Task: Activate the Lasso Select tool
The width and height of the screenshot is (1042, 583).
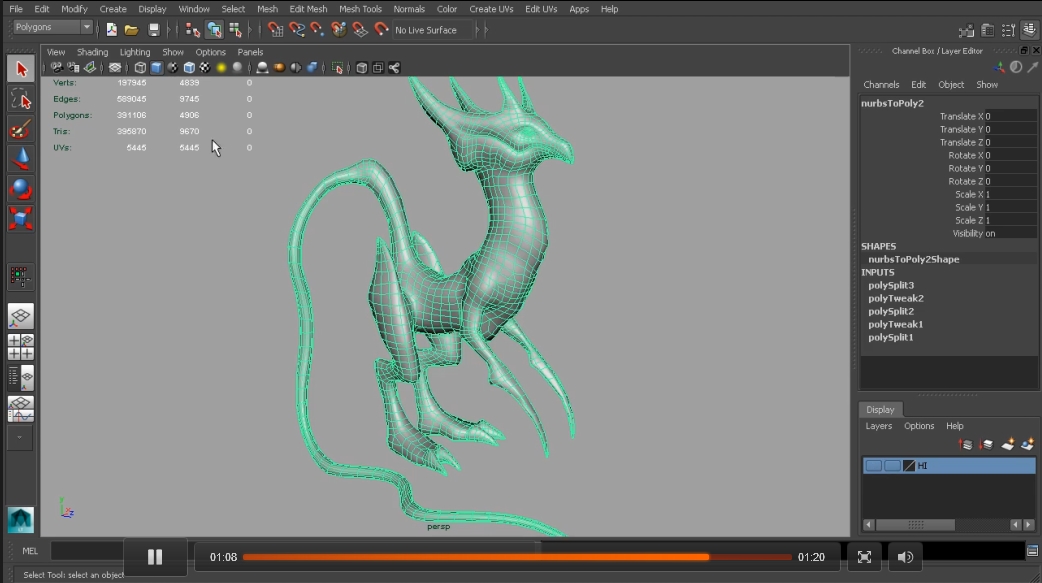Action: [21, 100]
